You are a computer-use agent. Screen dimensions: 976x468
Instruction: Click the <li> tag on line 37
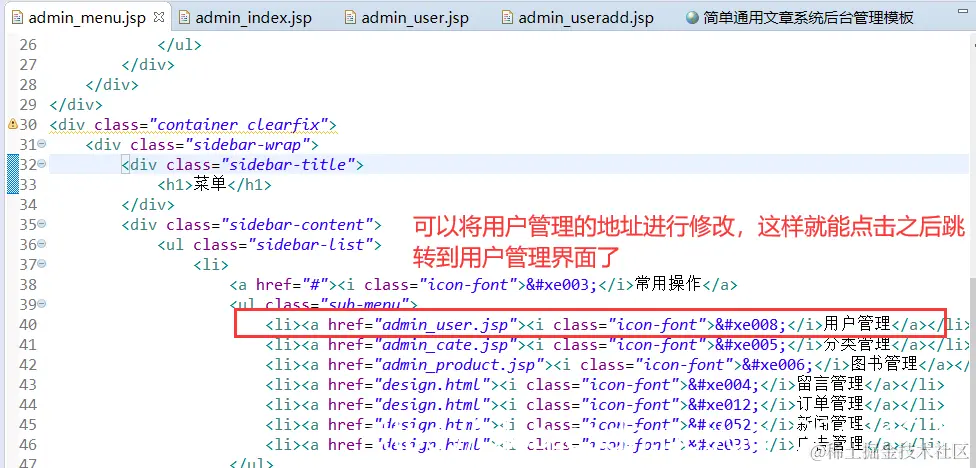(x=211, y=264)
